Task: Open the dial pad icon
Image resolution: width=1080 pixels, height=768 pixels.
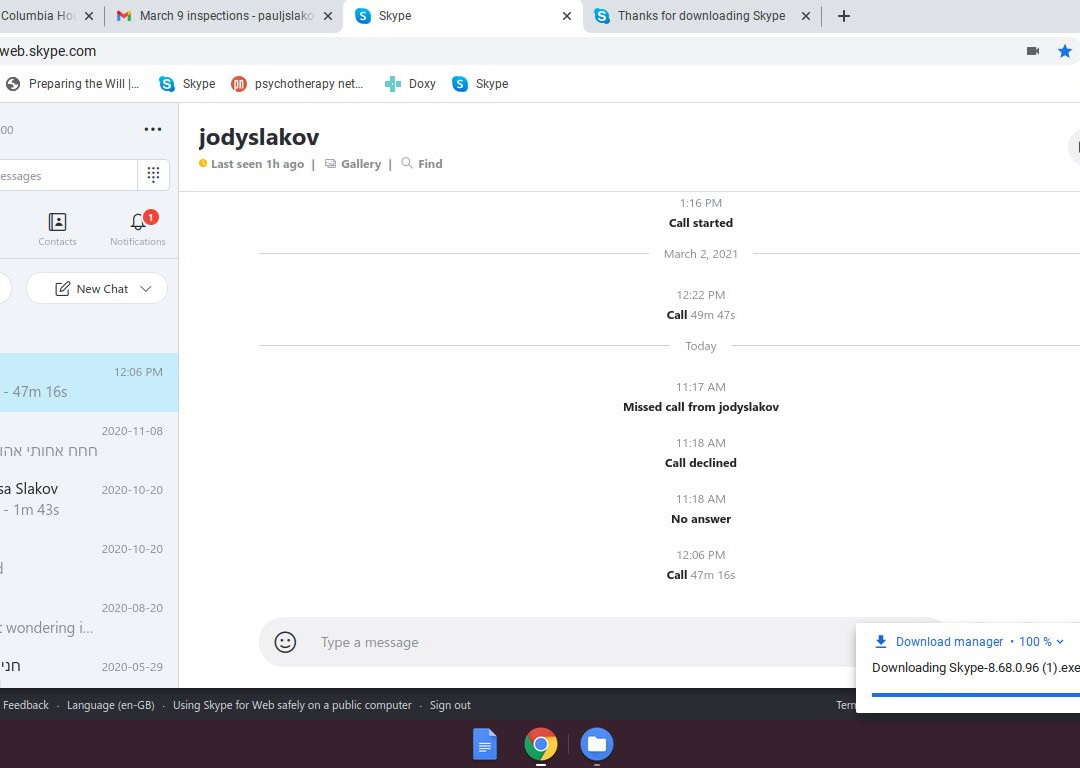Action: click(153, 175)
